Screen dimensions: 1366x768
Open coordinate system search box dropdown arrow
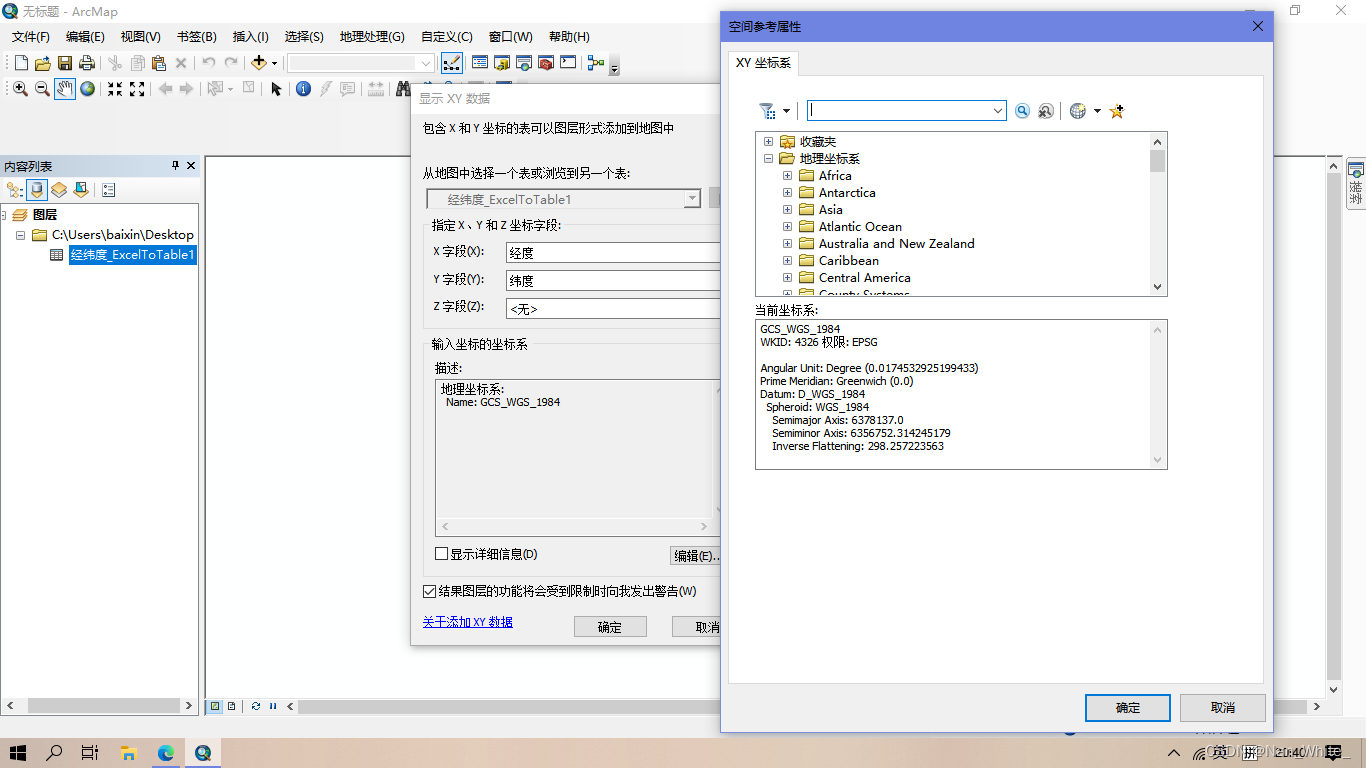(x=998, y=111)
